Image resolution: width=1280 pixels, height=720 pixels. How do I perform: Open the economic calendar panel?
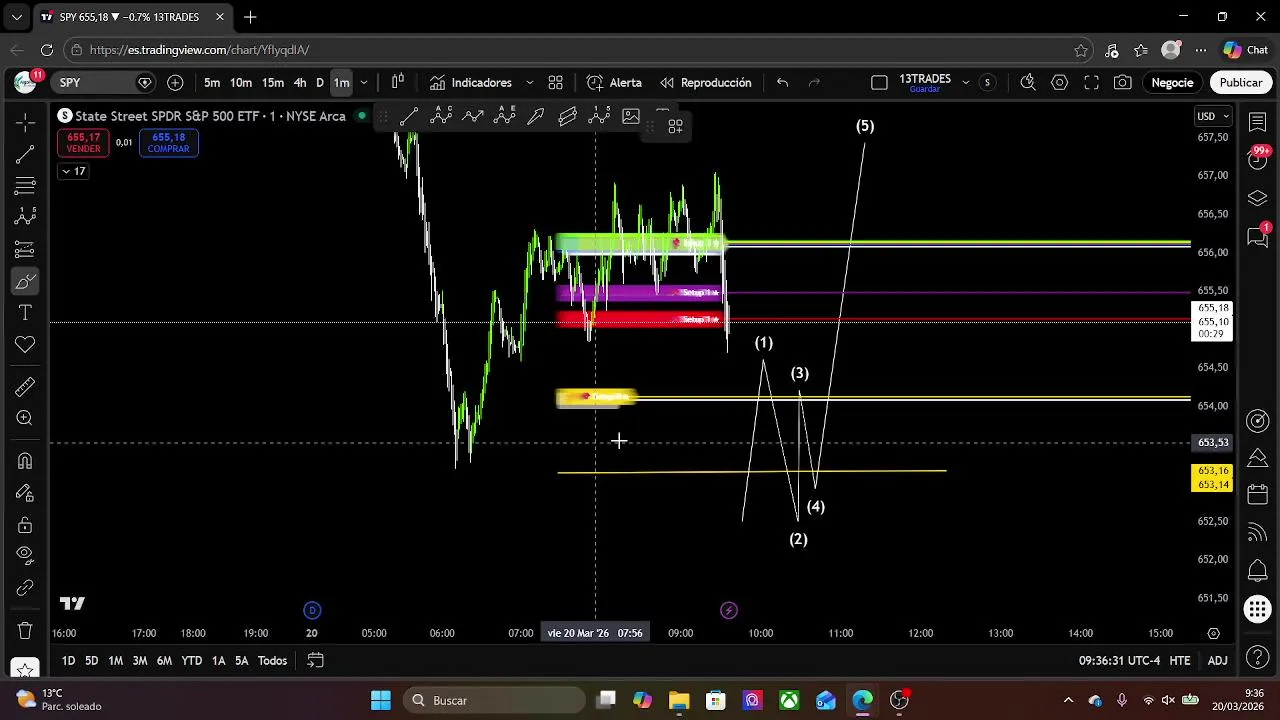pos(1257,495)
